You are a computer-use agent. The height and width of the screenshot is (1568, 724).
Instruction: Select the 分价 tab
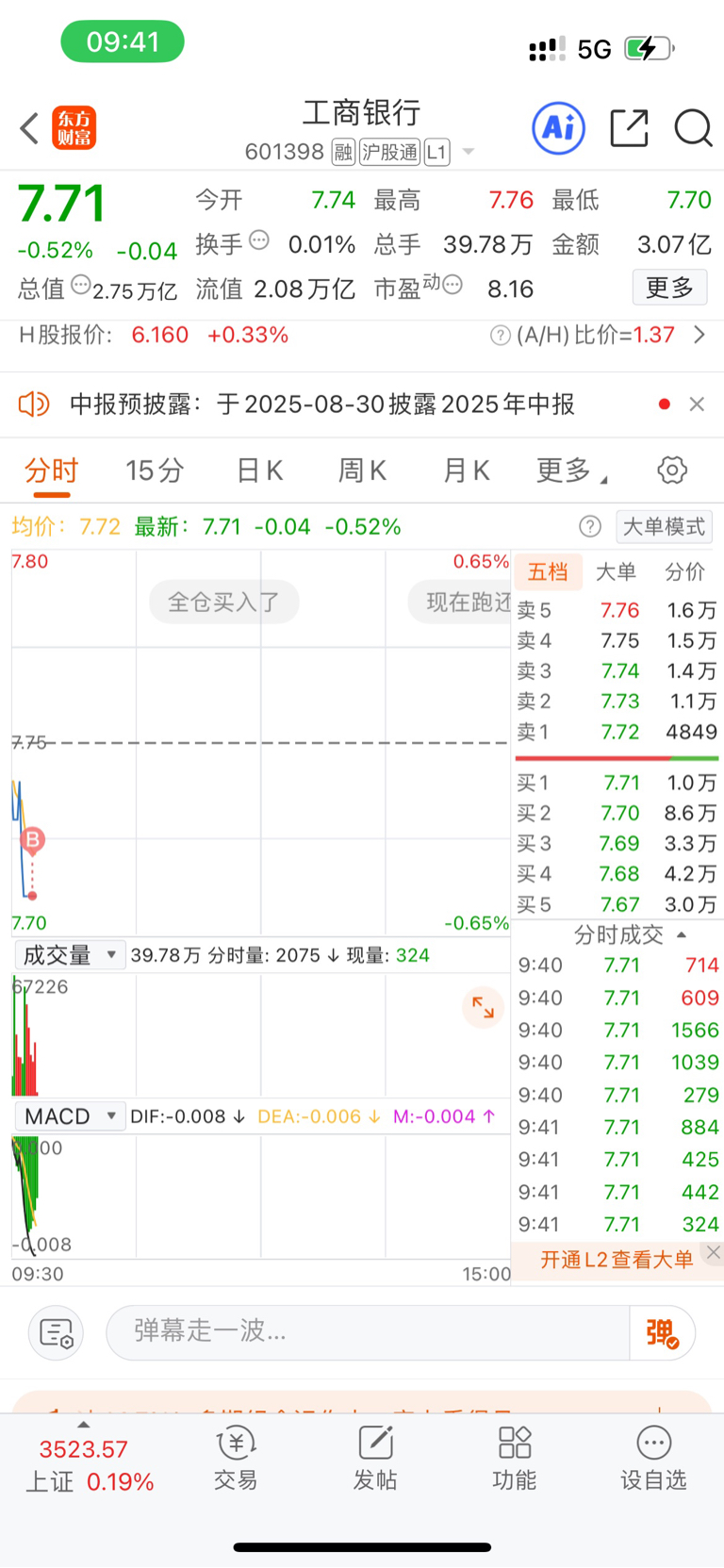coord(685,571)
